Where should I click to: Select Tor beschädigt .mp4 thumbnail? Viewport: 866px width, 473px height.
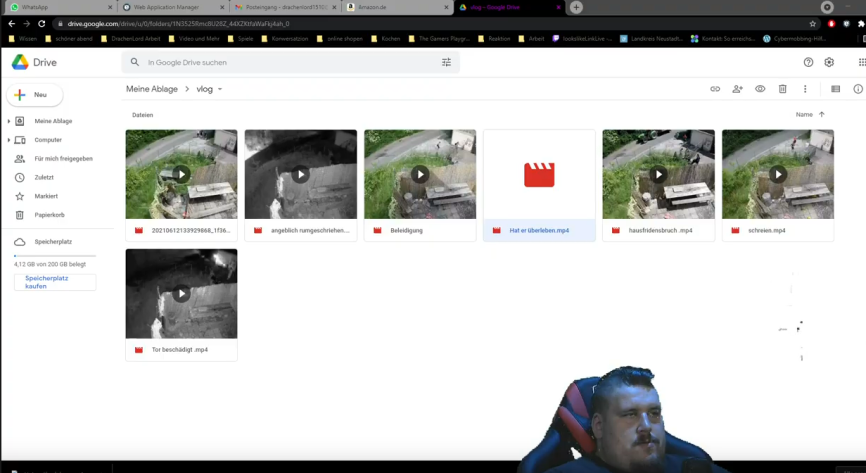pos(181,293)
